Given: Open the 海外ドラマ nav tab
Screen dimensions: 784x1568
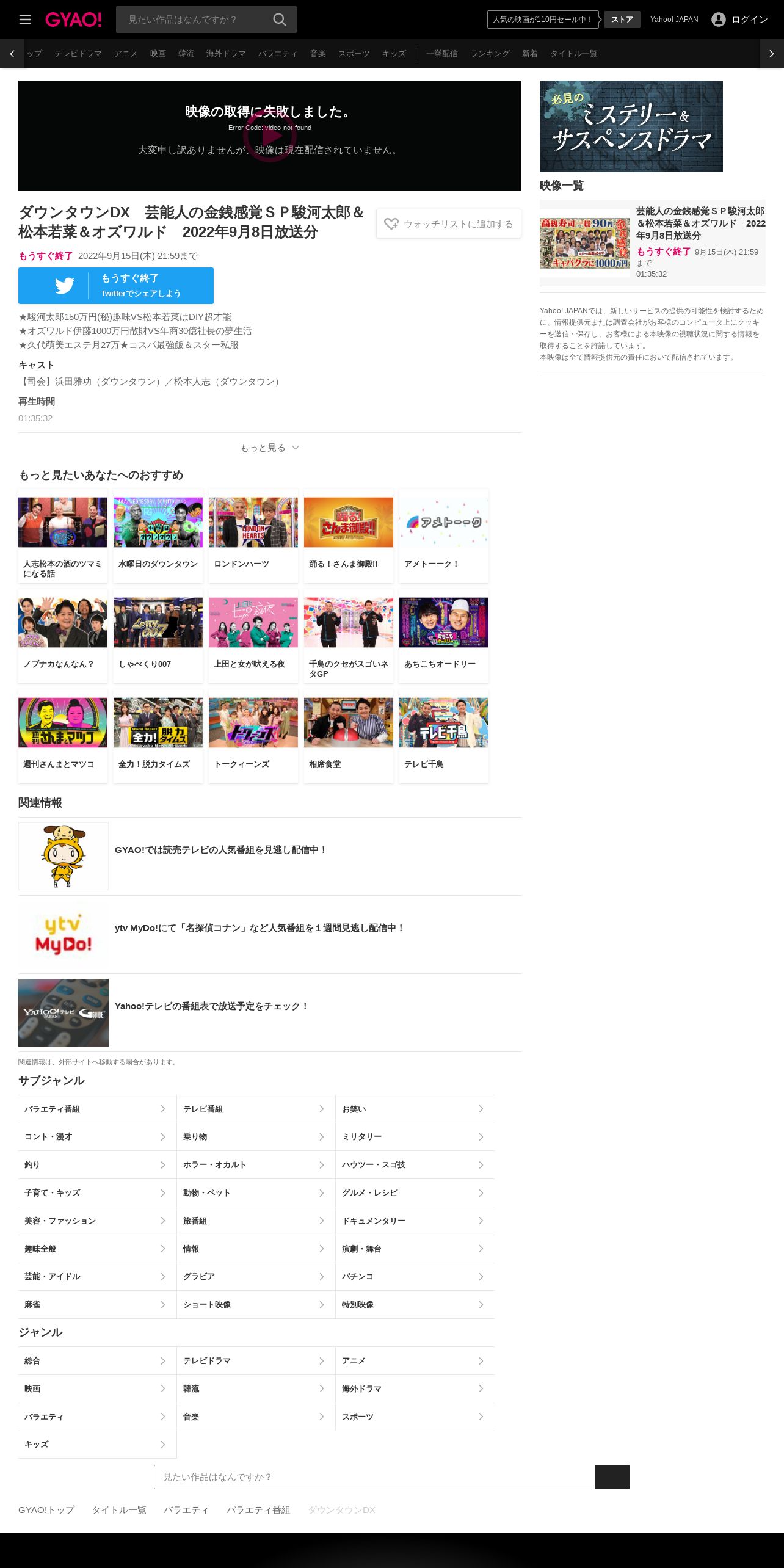Looking at the screenshot, I should point(226,54).
